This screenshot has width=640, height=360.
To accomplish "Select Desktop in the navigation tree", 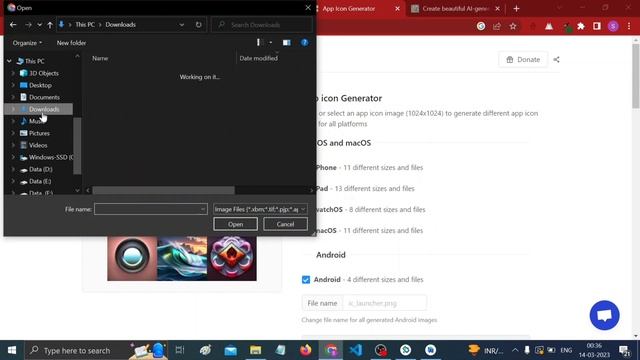I will 40,85.
